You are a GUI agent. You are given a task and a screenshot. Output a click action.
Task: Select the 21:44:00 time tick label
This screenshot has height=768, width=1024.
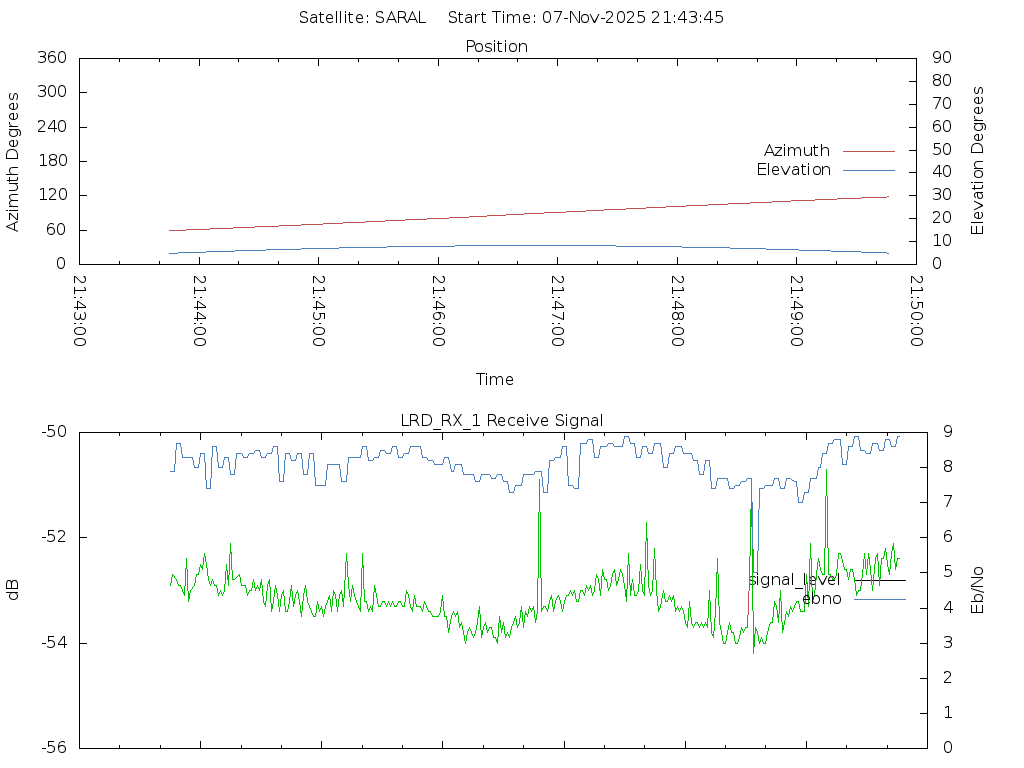coord(200,311)
